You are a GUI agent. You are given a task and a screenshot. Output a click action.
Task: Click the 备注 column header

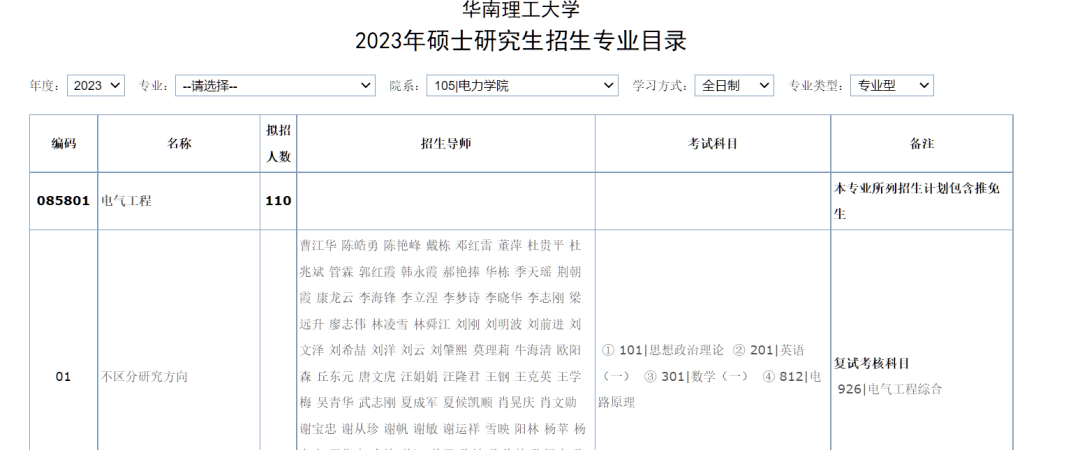(x=922, y=143)
